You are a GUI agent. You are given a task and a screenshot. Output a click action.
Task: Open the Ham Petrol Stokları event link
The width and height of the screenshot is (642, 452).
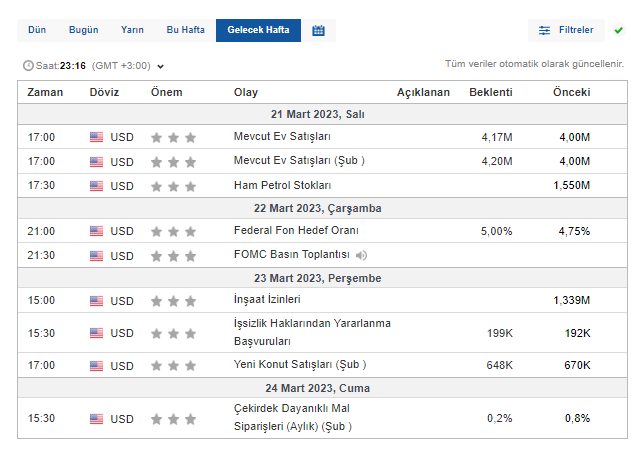pos(282,186)
